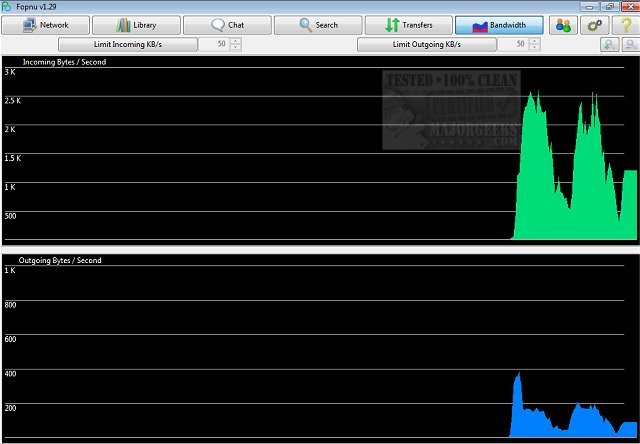Screen dimensions: 640x444
Task: Increase outgoing limit with up arrow
Action: 534,41
